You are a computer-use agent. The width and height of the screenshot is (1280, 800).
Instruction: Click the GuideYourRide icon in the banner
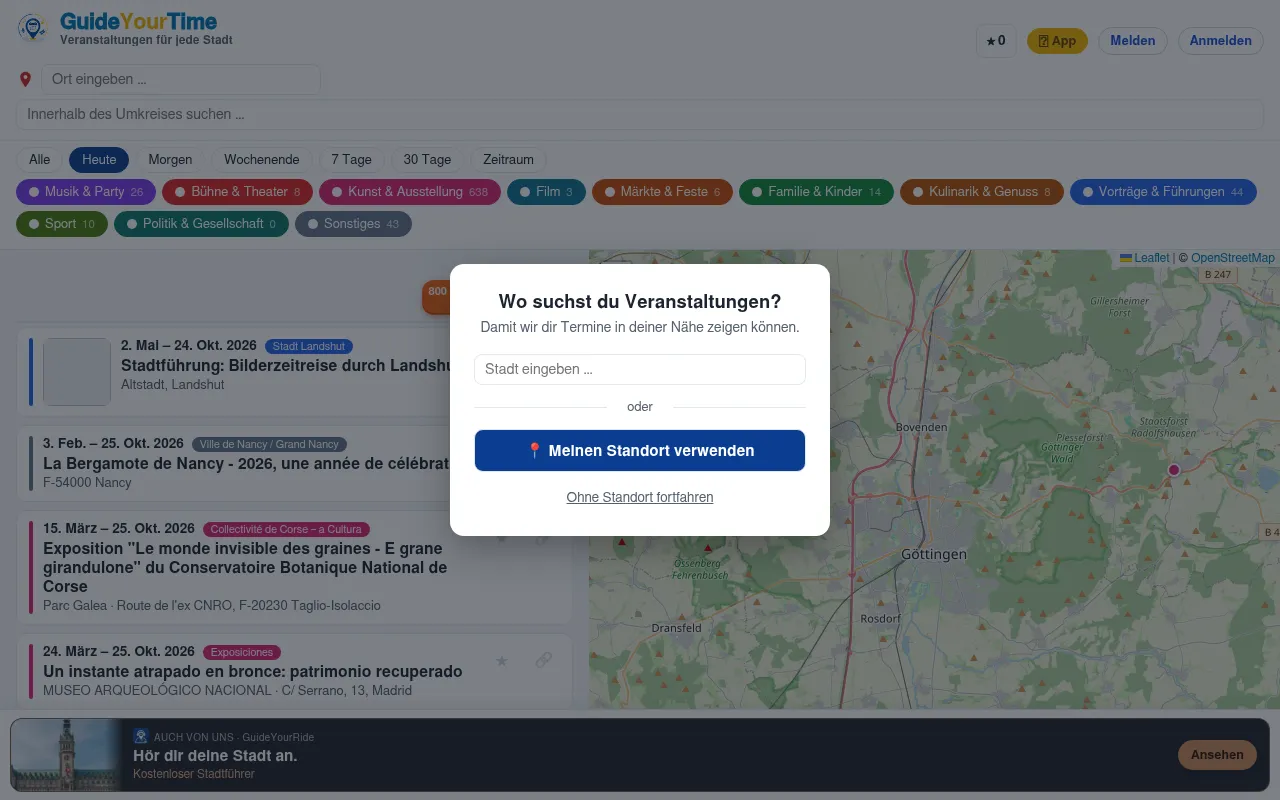click(x=141, y=736)
